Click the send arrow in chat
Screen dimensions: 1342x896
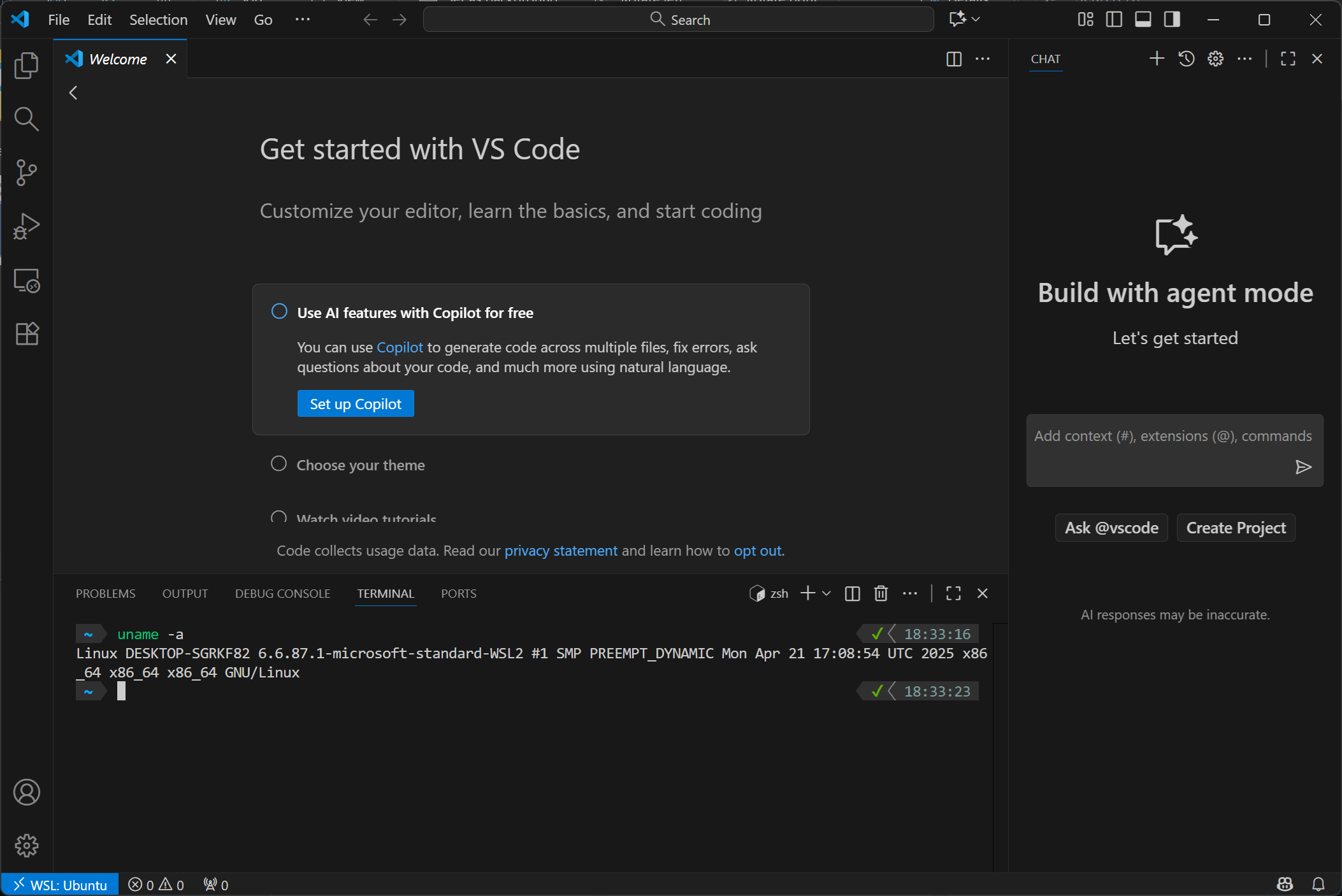1303,467
